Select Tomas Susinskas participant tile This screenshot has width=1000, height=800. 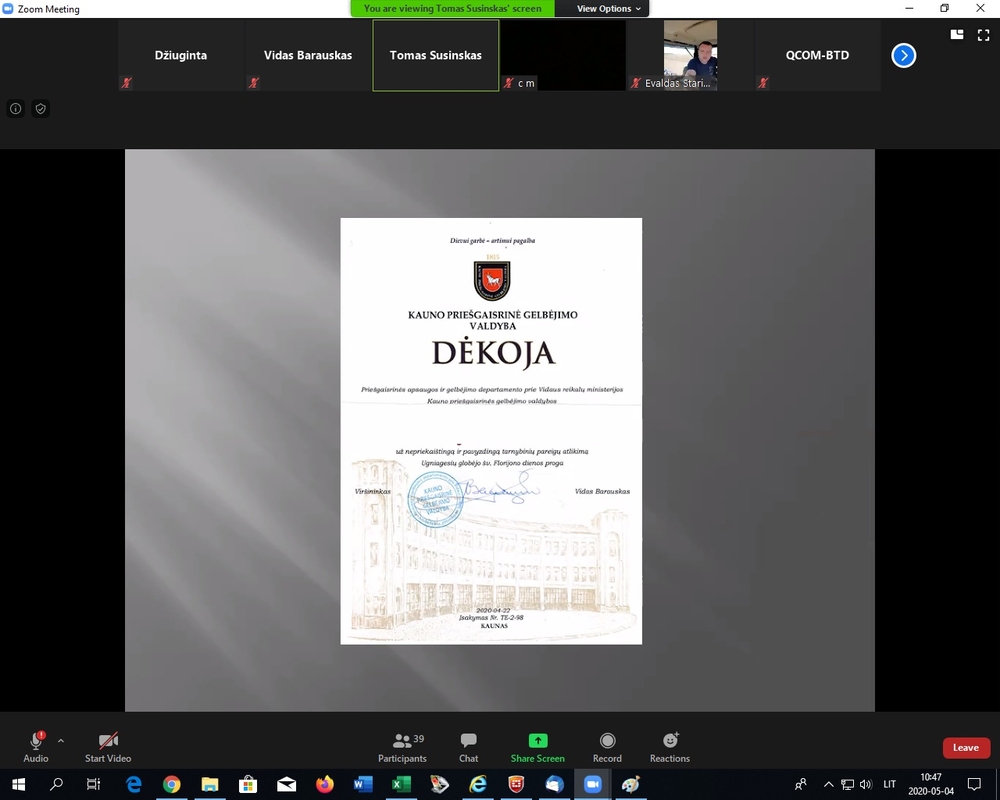[435, 56]
